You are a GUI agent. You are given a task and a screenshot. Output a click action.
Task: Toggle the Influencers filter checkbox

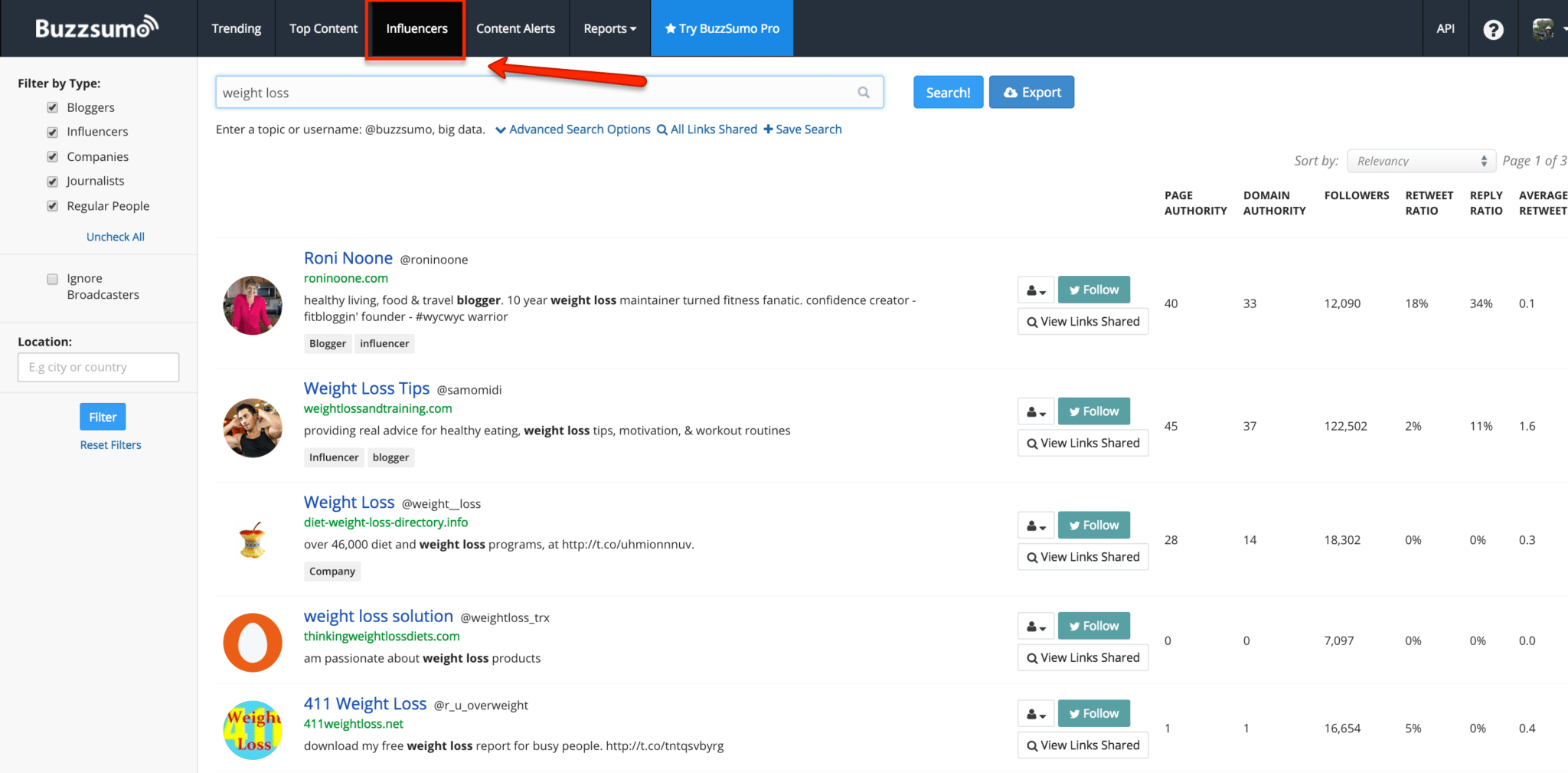(53, 132)
